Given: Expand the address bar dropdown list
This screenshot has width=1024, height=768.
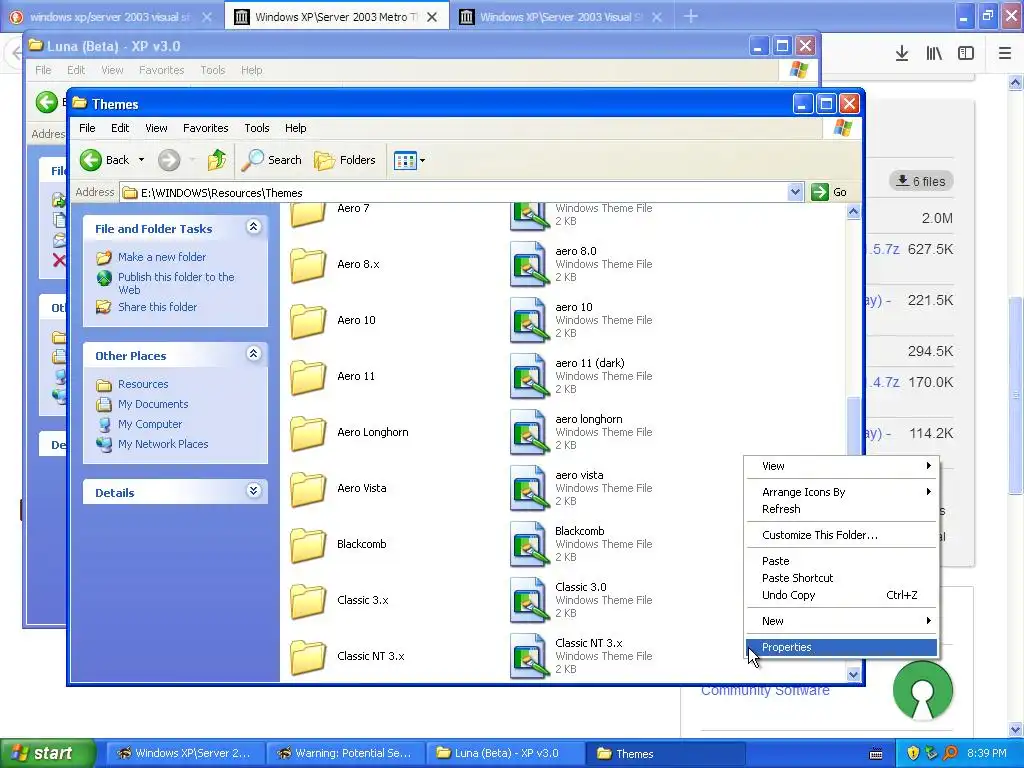Looking at the screenshot, I should coord(795,192).
